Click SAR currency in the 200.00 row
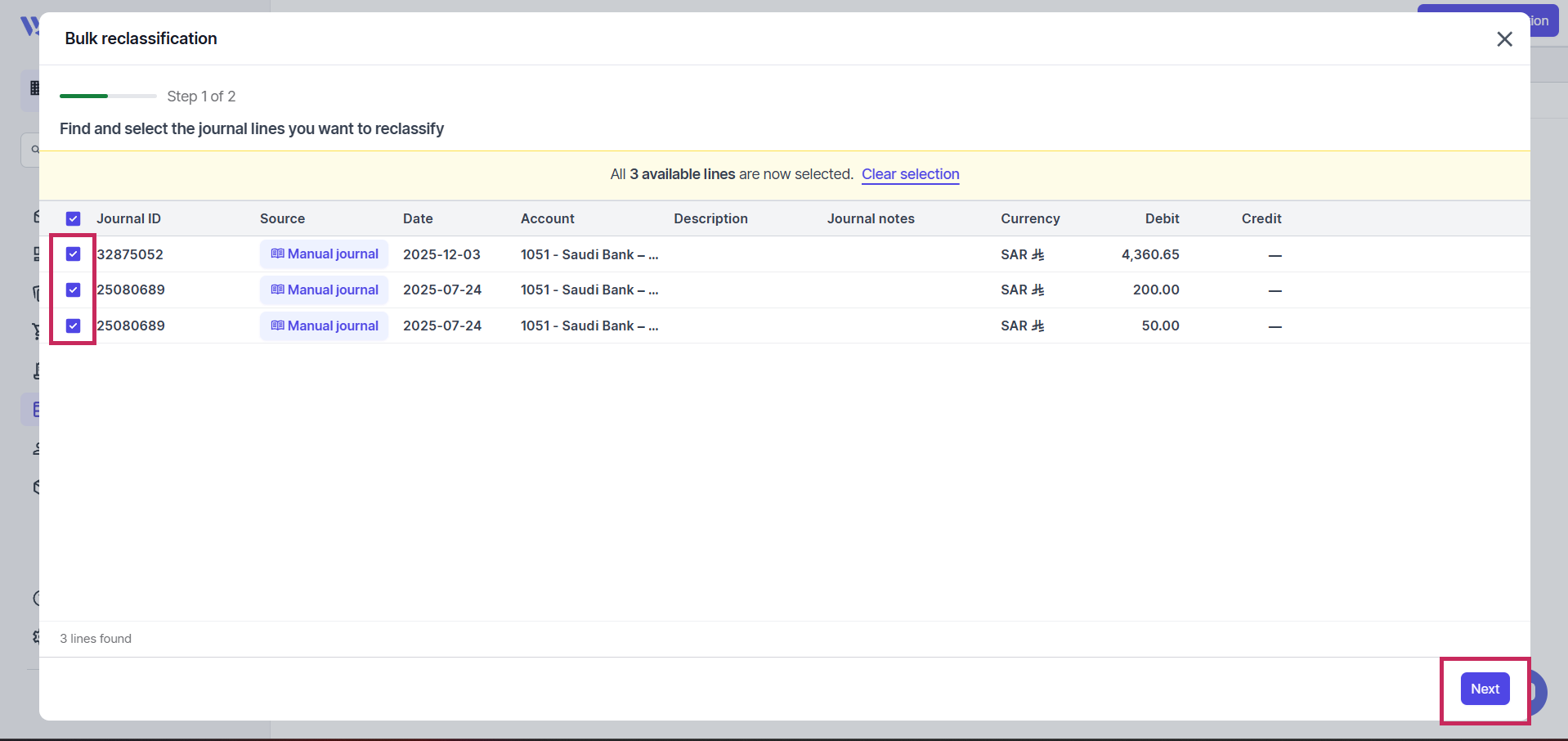The image size is (1568, 741). pyautogui.click(x=1023, y=290)
